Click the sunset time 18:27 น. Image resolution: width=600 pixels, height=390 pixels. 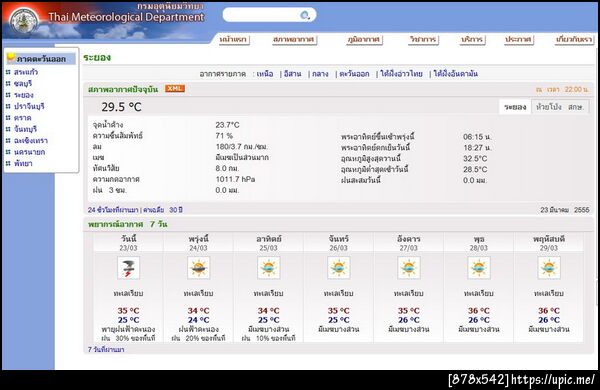tap(477, 148)
